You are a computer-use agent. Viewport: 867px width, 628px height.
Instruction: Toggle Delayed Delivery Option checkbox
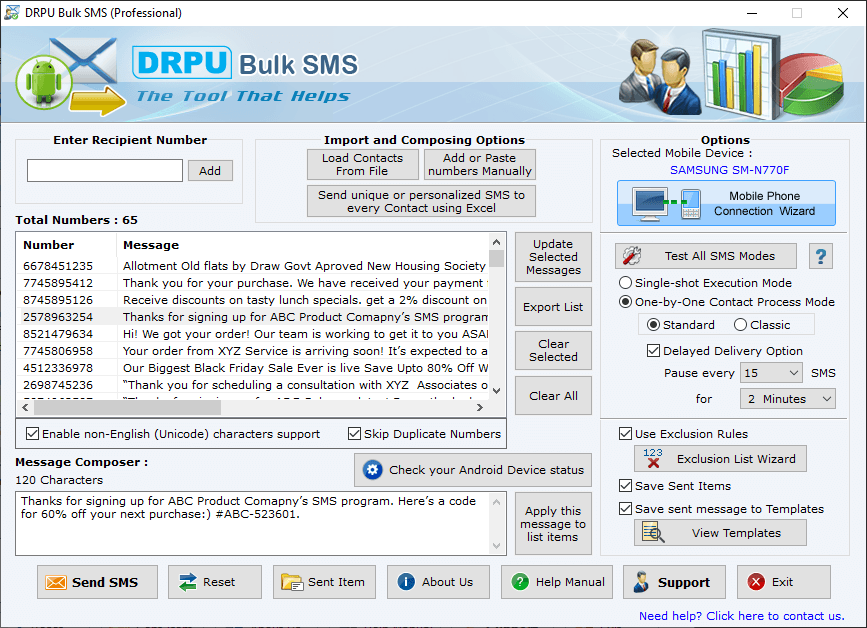click(x=653, y=350)
